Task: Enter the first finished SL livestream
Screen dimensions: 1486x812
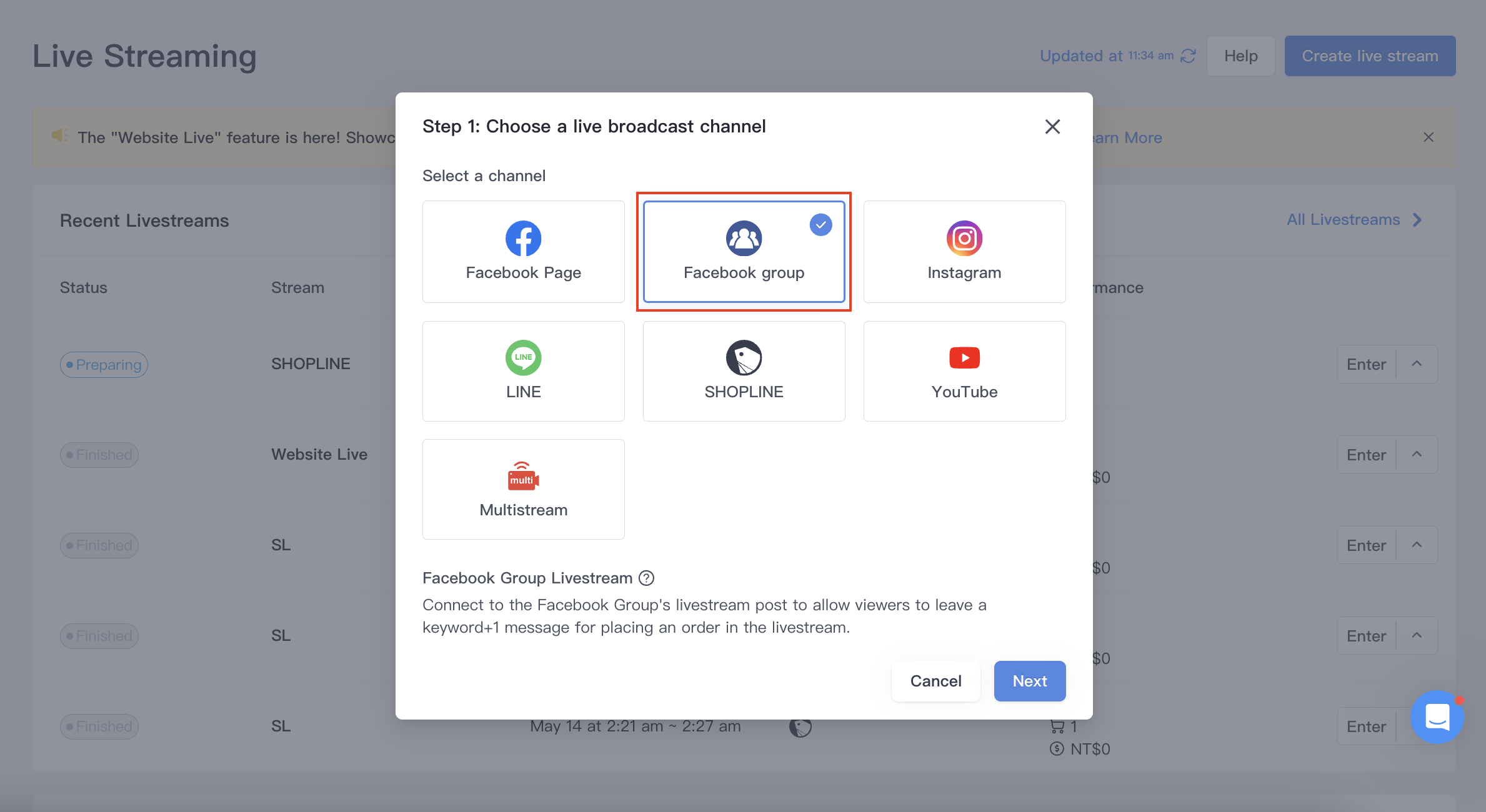Action: tap(1366, 545)
